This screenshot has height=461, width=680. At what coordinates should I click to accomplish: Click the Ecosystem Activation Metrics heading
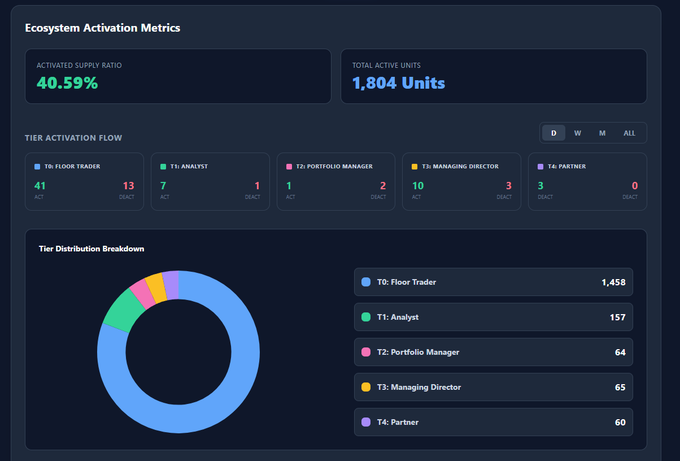[102, 28]
